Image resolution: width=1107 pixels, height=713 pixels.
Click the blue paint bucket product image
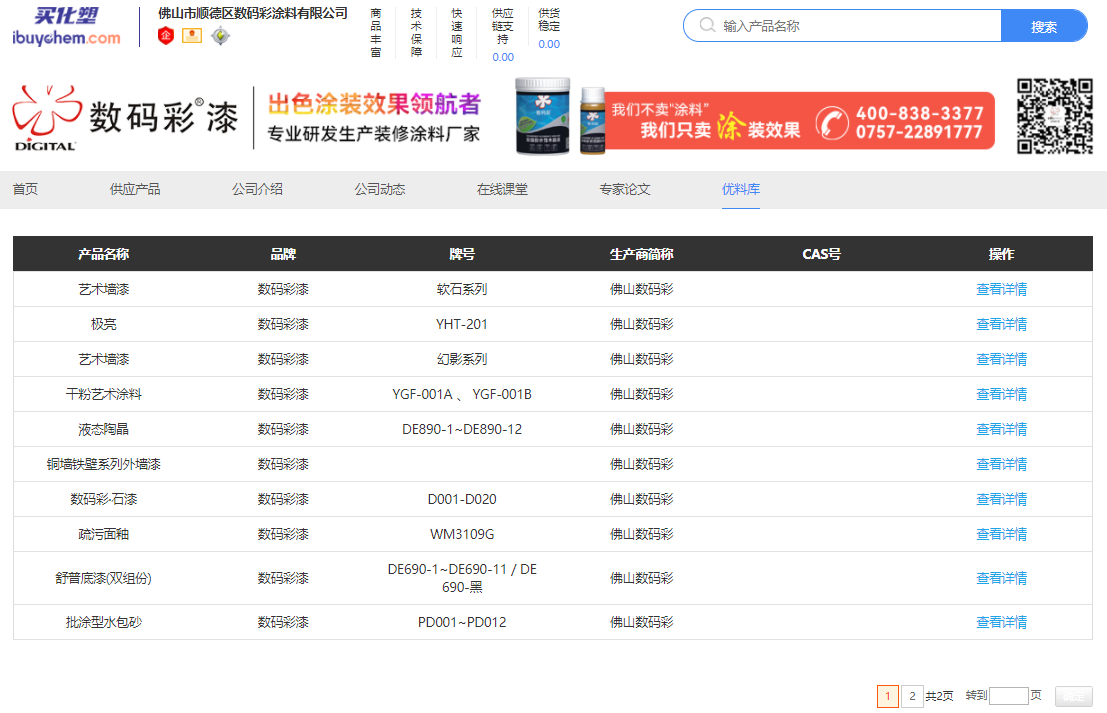point(542,116)
